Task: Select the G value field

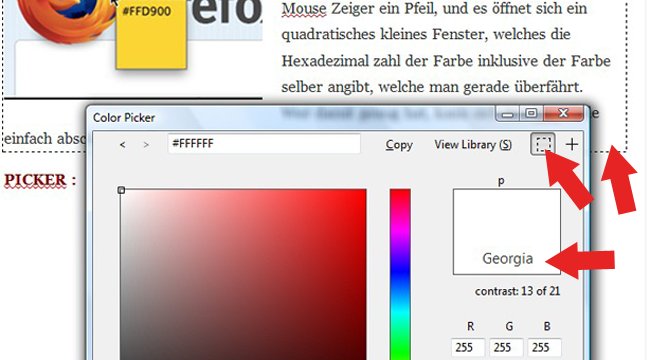Action: [x=506, y=347]
